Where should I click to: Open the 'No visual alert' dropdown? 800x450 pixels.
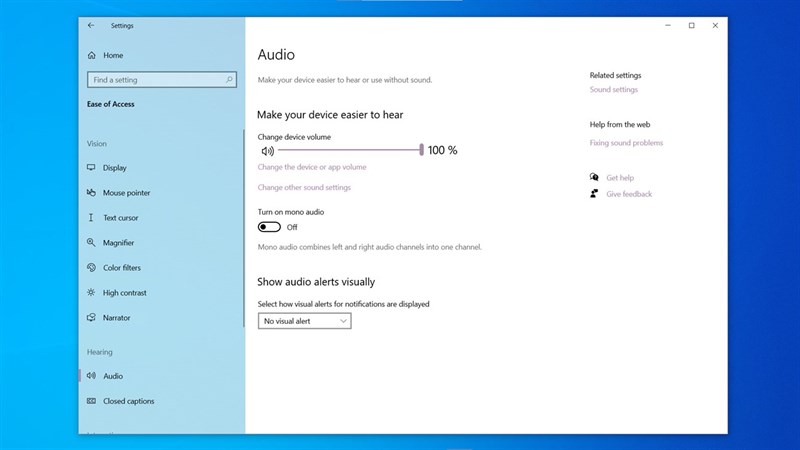(x=305, y=321)
